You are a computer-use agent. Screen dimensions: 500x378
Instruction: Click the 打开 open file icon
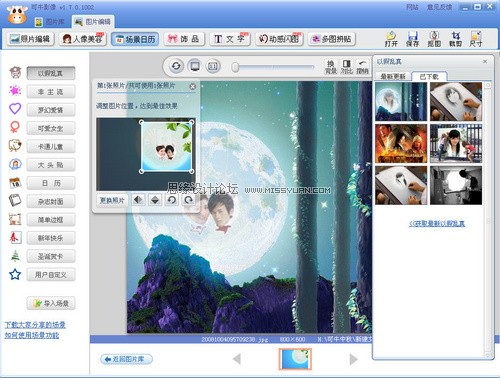tap(391, 39)
